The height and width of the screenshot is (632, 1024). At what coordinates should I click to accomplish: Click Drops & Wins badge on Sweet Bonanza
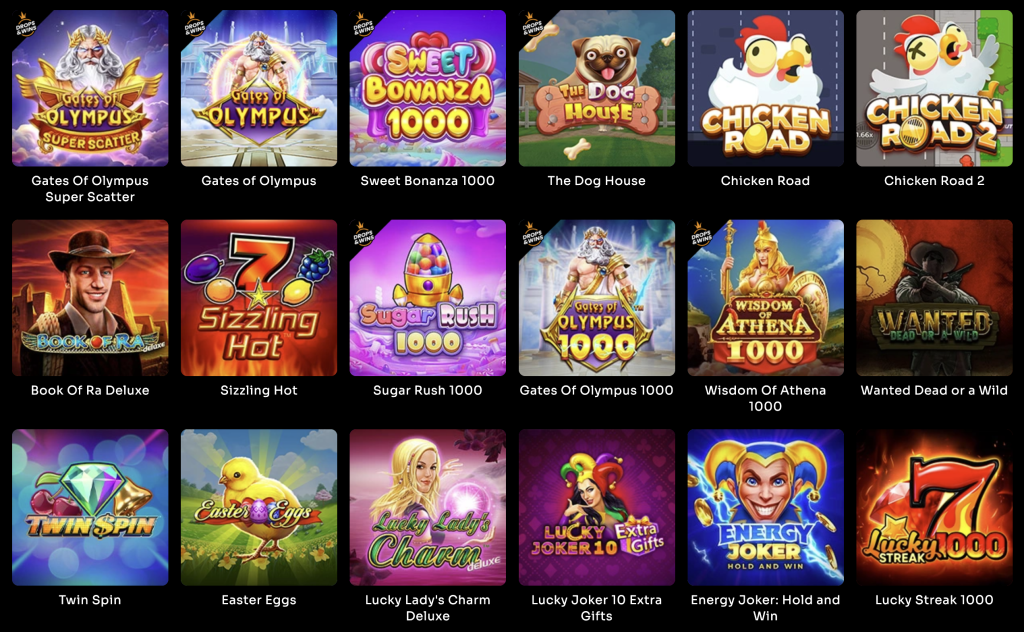click(362, 24)
